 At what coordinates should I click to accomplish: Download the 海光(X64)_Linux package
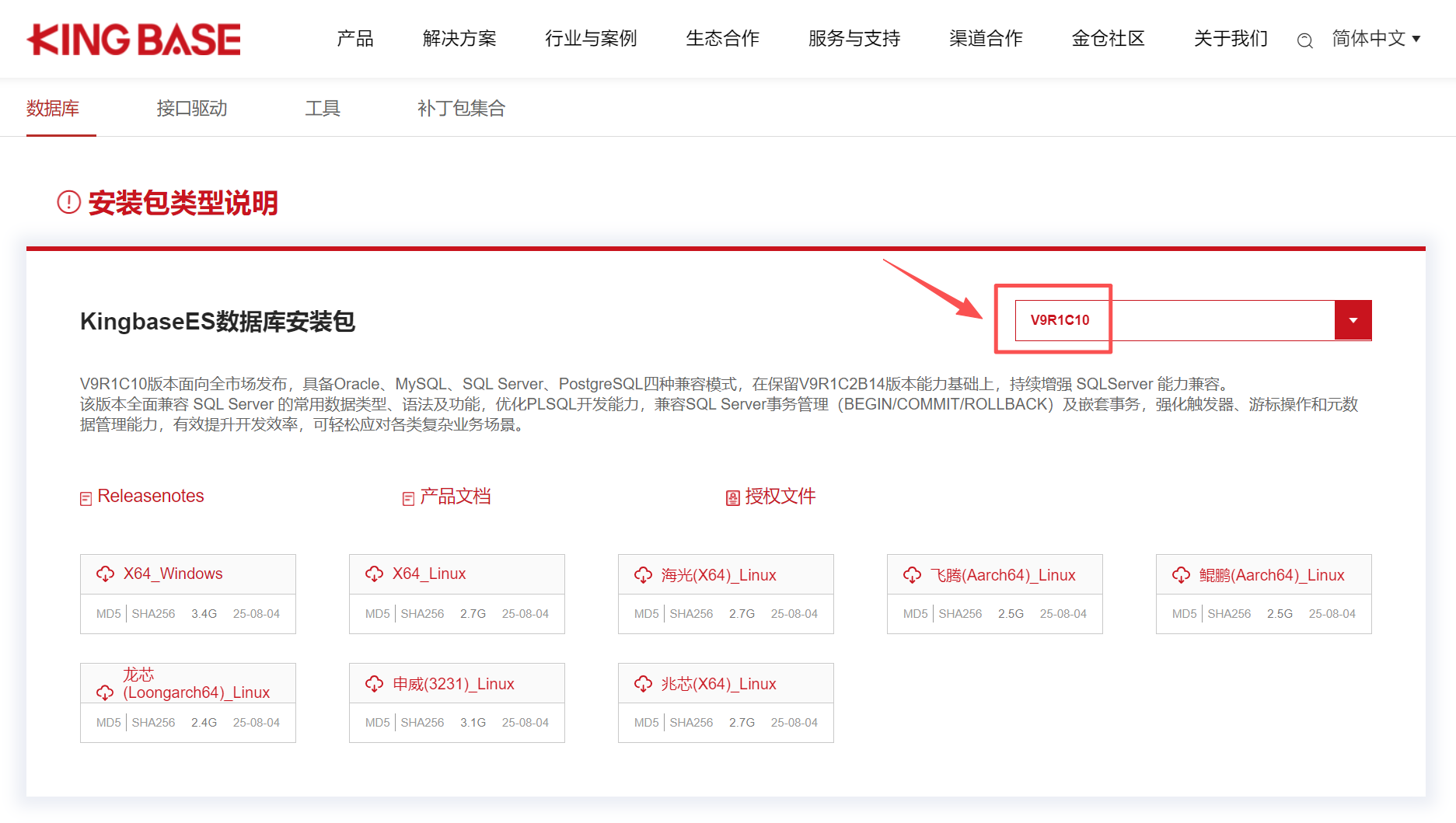pyautogui.click(x=719, y=574)
